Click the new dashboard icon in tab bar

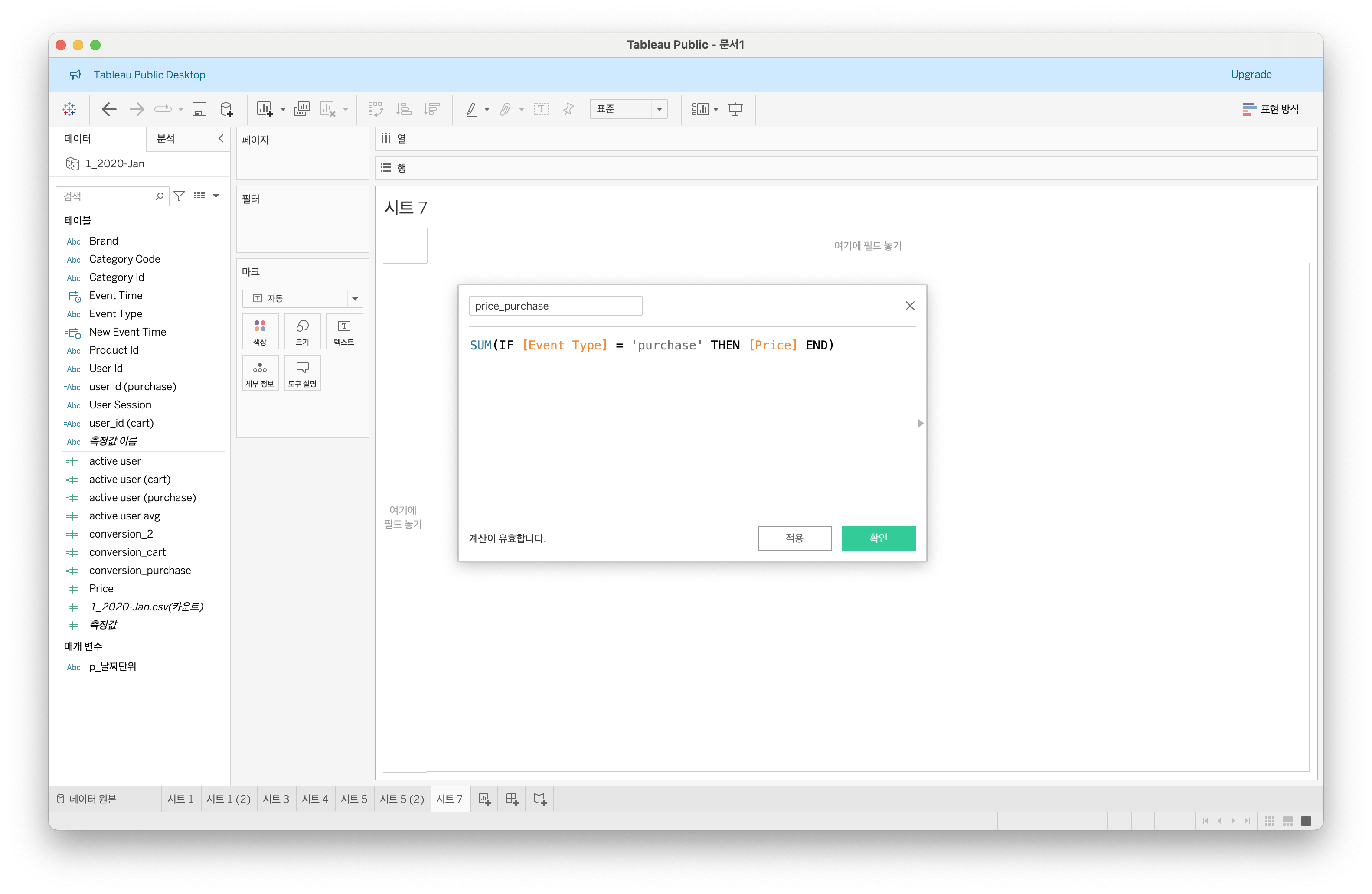pyautogui.click(x=512, y=799)
